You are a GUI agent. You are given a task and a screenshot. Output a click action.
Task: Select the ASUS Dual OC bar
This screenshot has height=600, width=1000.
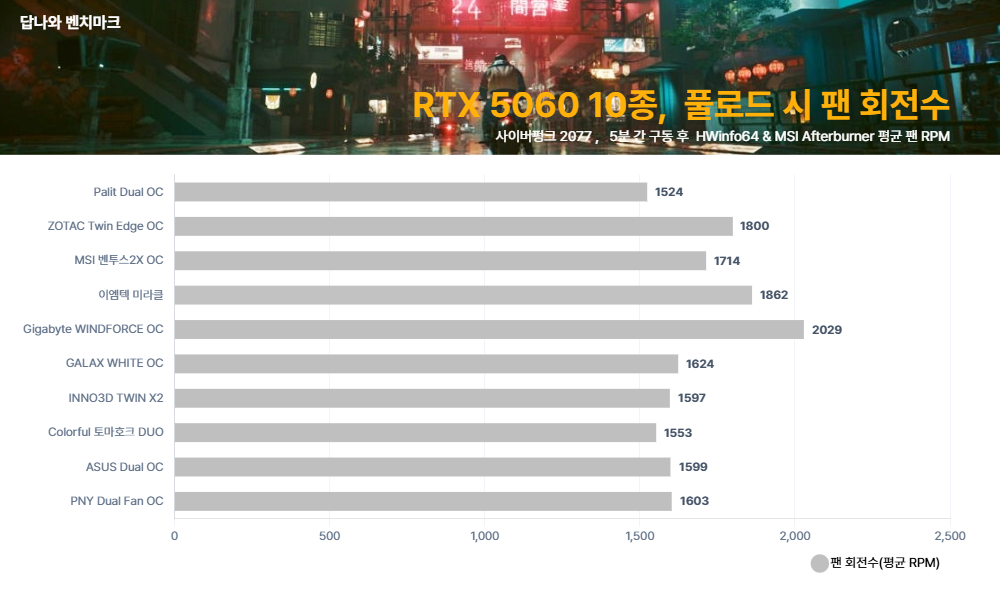[422, 467]
